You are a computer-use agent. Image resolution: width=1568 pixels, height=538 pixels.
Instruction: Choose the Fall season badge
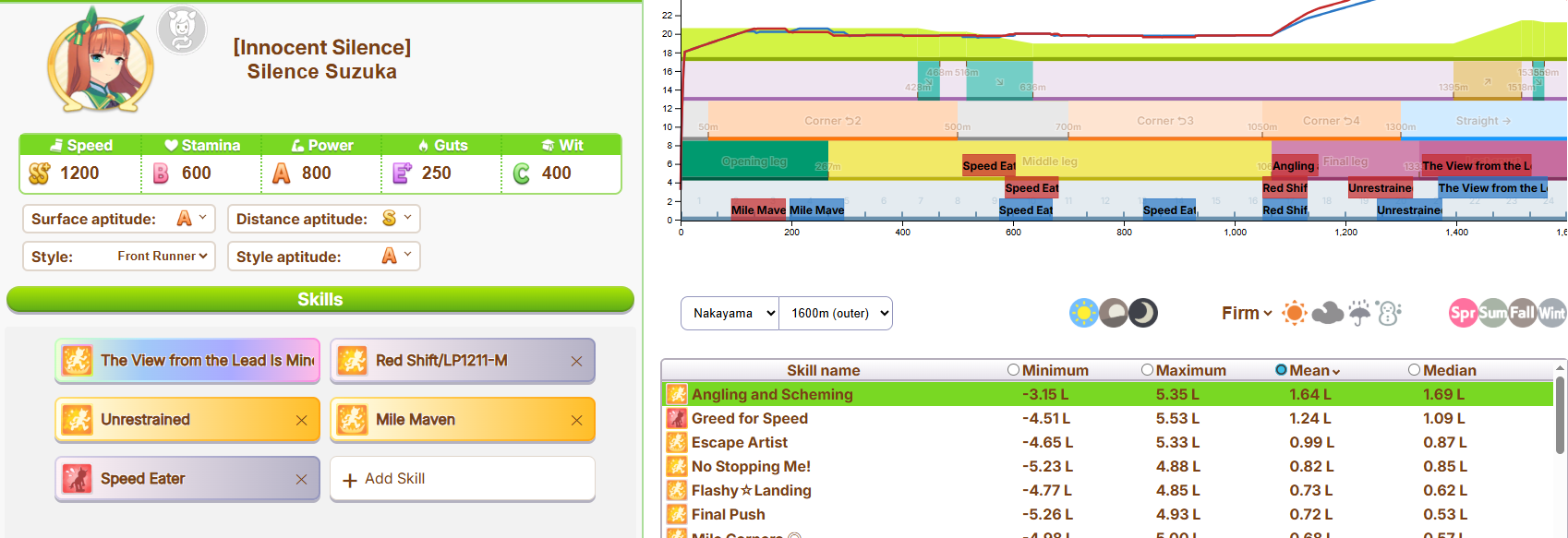coord(1523,313)
